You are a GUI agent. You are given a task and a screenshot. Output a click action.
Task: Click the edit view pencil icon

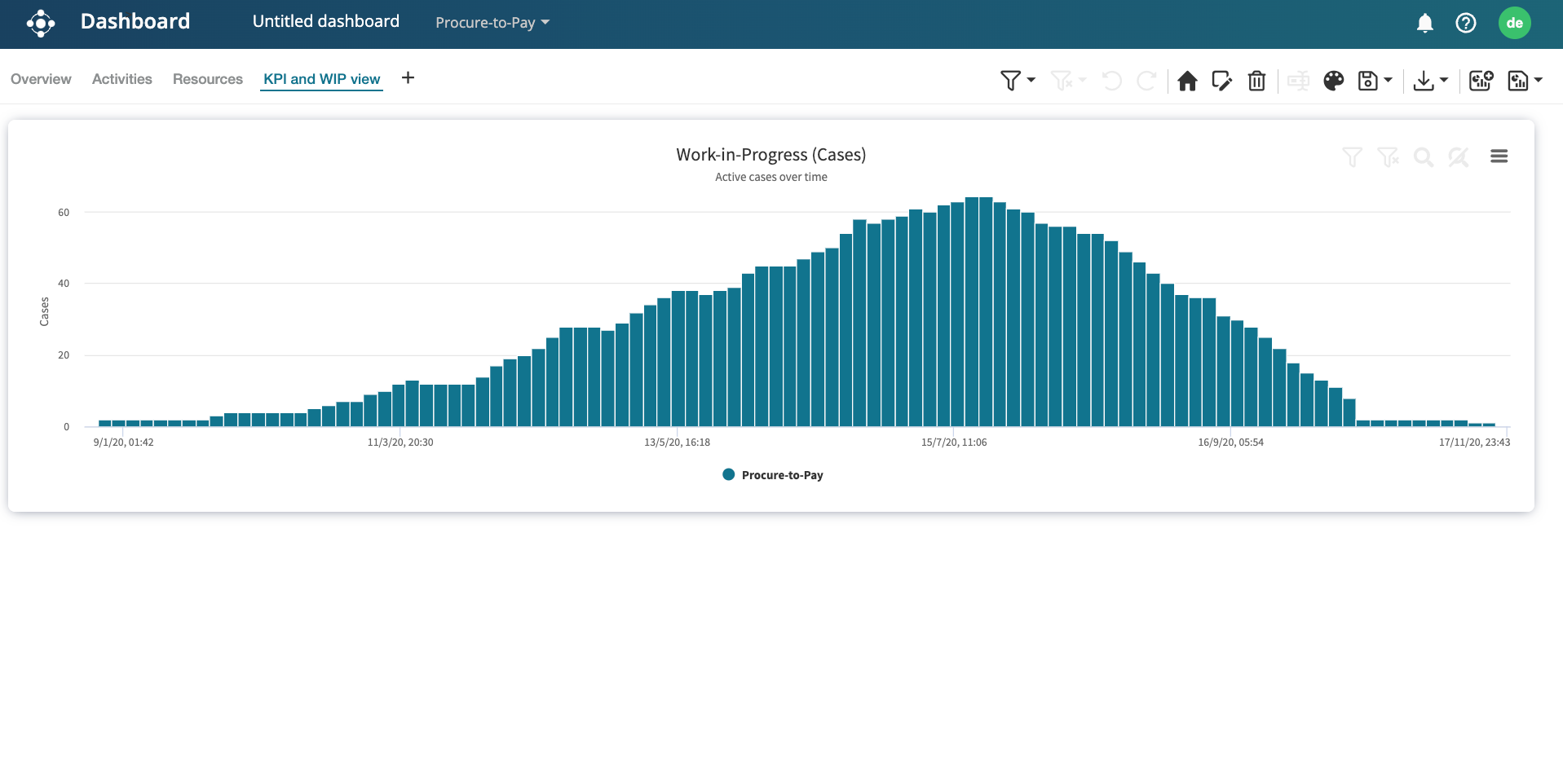coord(1221,81)
